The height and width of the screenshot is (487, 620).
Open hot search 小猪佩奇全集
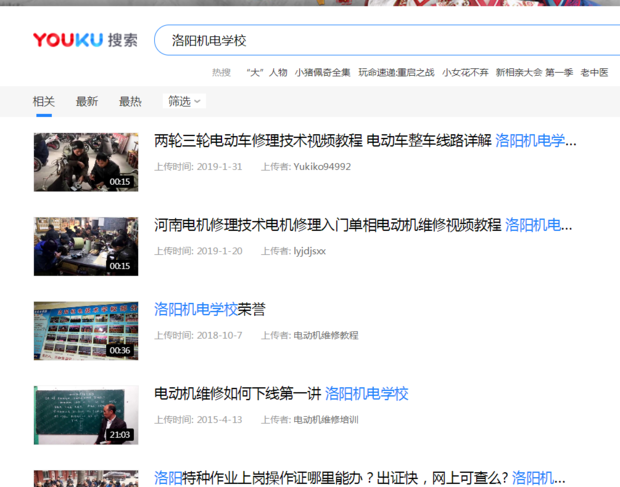point(323,72)
